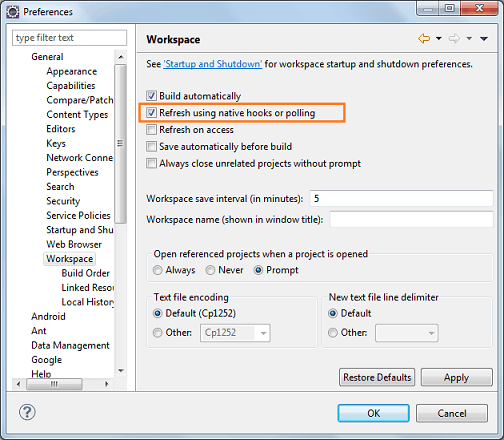Click the help question mark icon
The width and height of the screenshot is (504, 440).
tap(27, 412)
